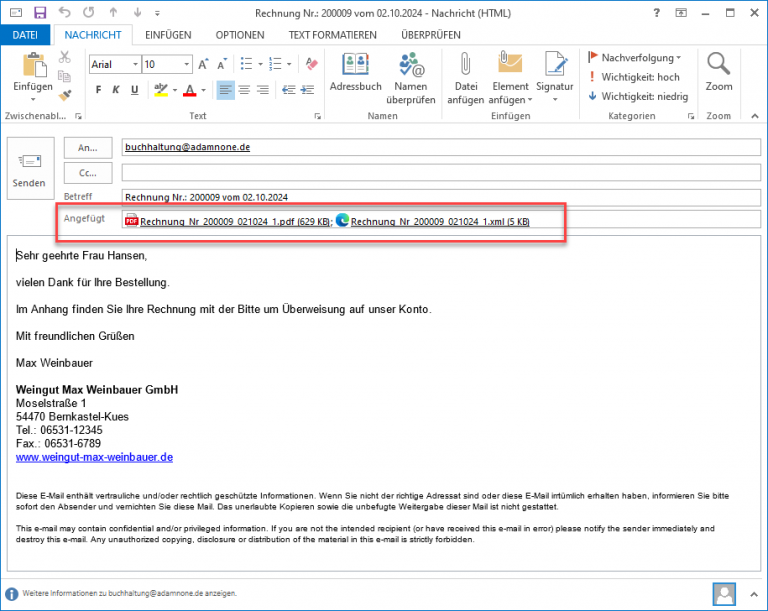Attach a file with Datei anfügen

coord(465,75)
